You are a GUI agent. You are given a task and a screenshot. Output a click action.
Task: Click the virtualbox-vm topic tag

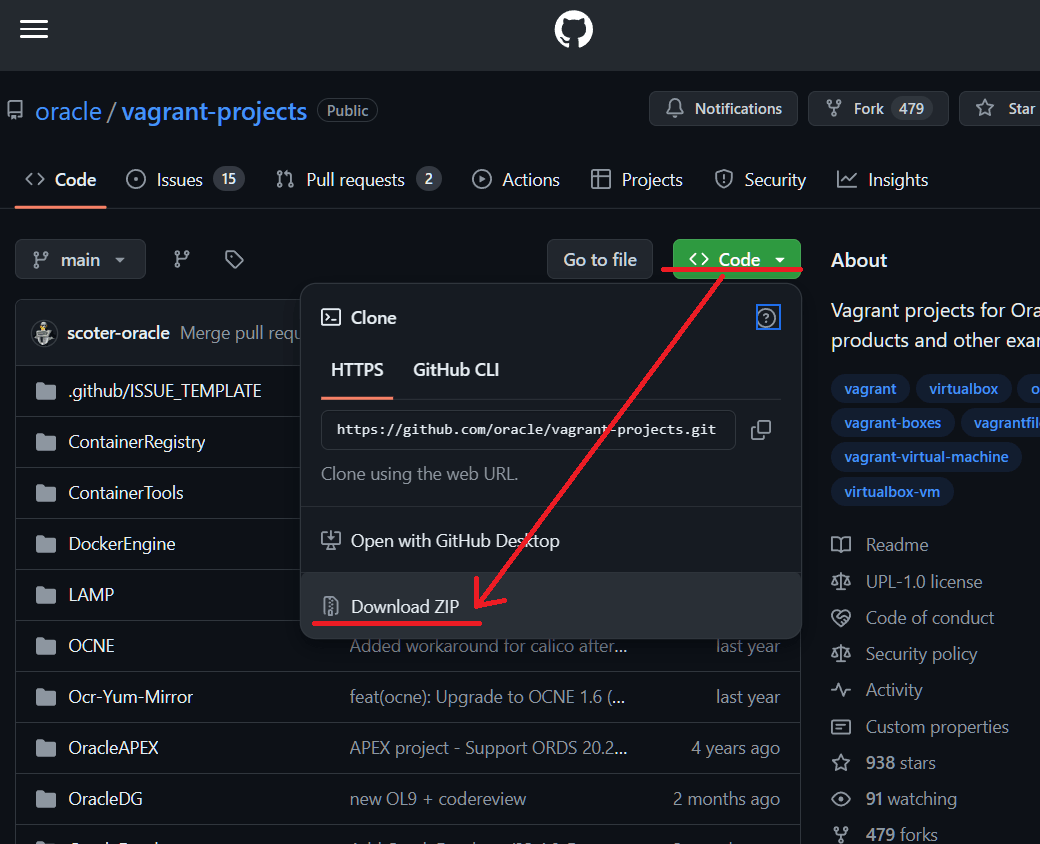tap(891, 492)
